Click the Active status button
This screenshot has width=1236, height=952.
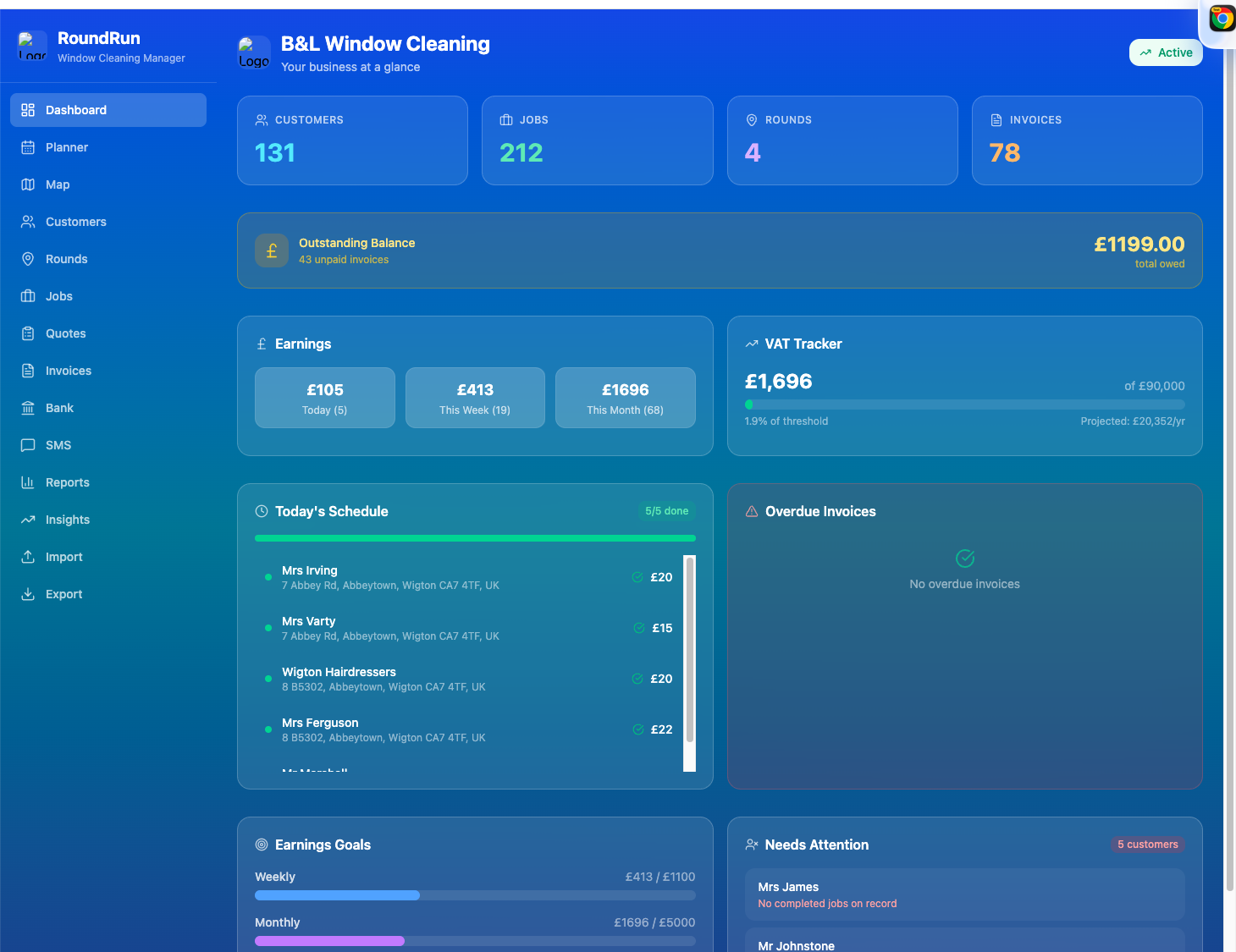click(x=1166, y=52)
